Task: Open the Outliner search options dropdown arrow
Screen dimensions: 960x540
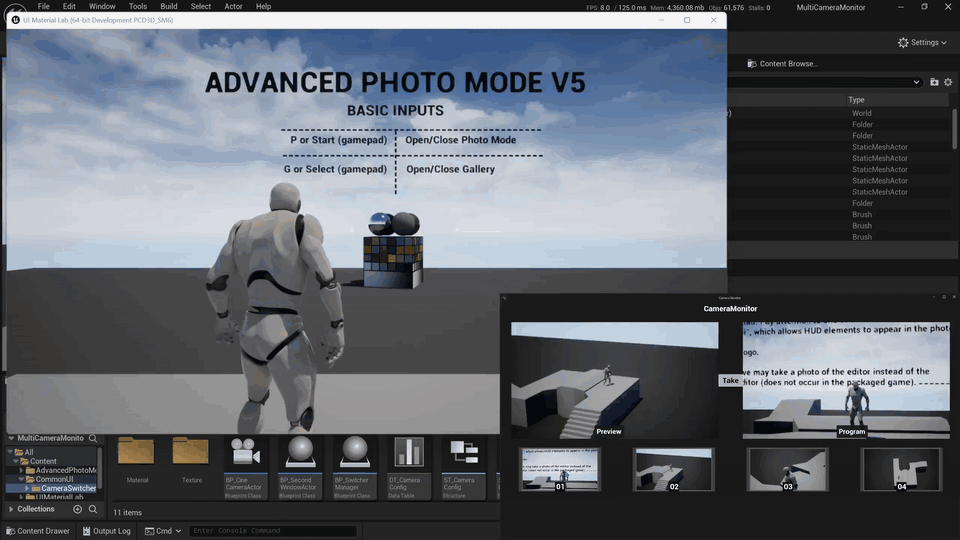Action: (x=916, y=82)
